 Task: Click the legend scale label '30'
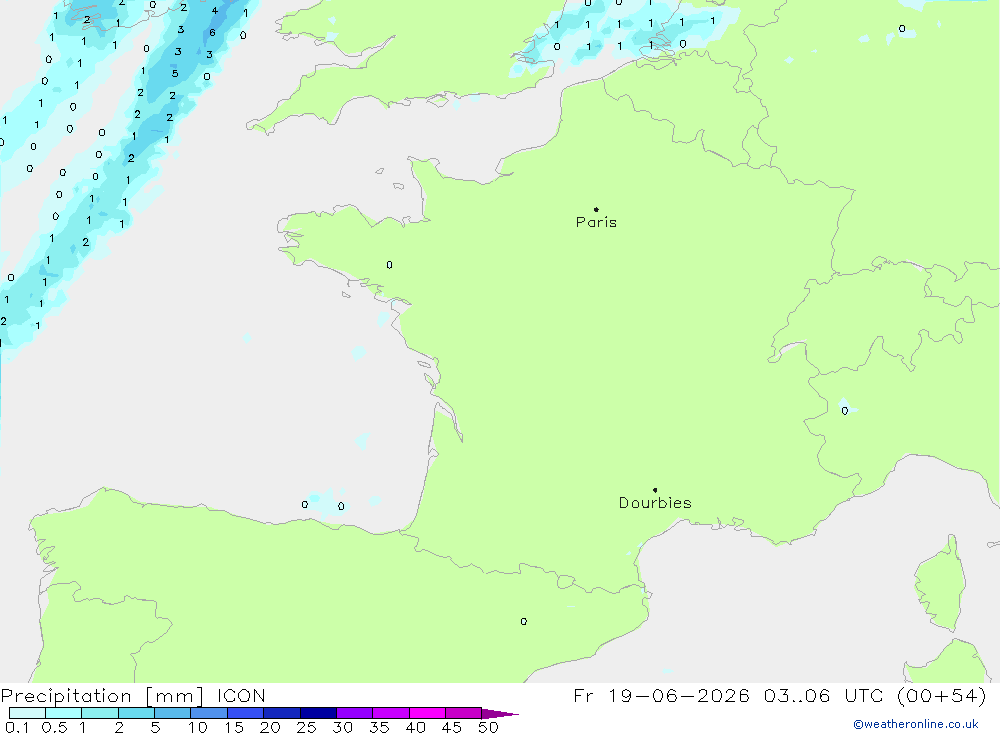click(x=343, y=727)
